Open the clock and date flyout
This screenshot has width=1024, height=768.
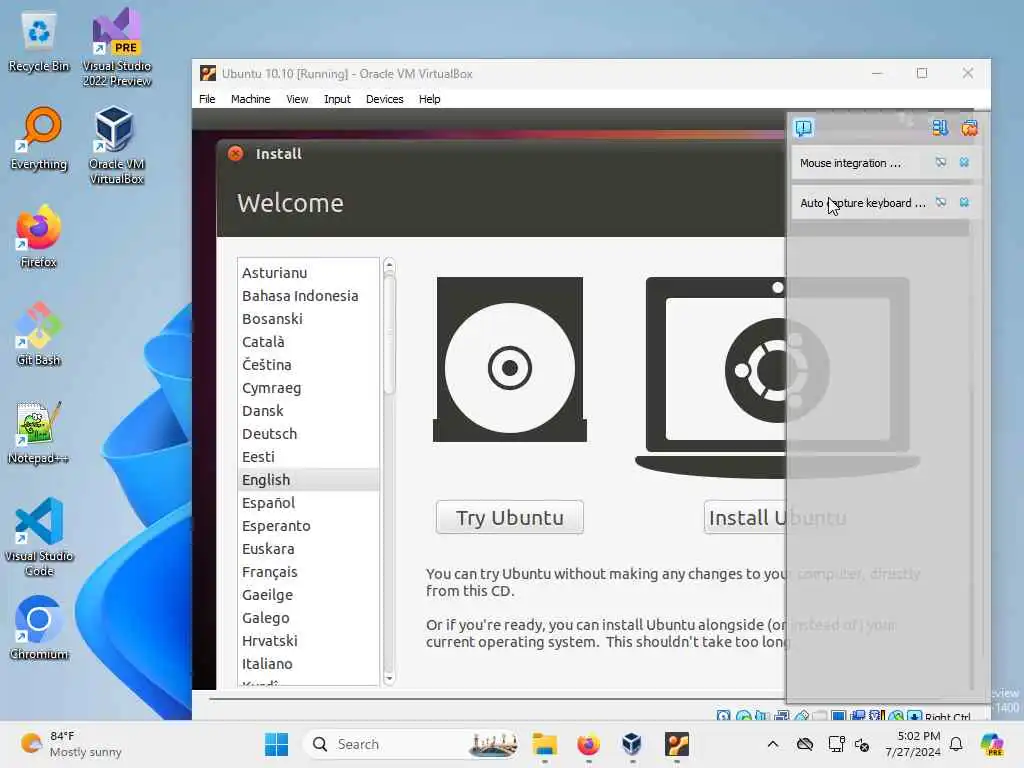click(913, 744)
